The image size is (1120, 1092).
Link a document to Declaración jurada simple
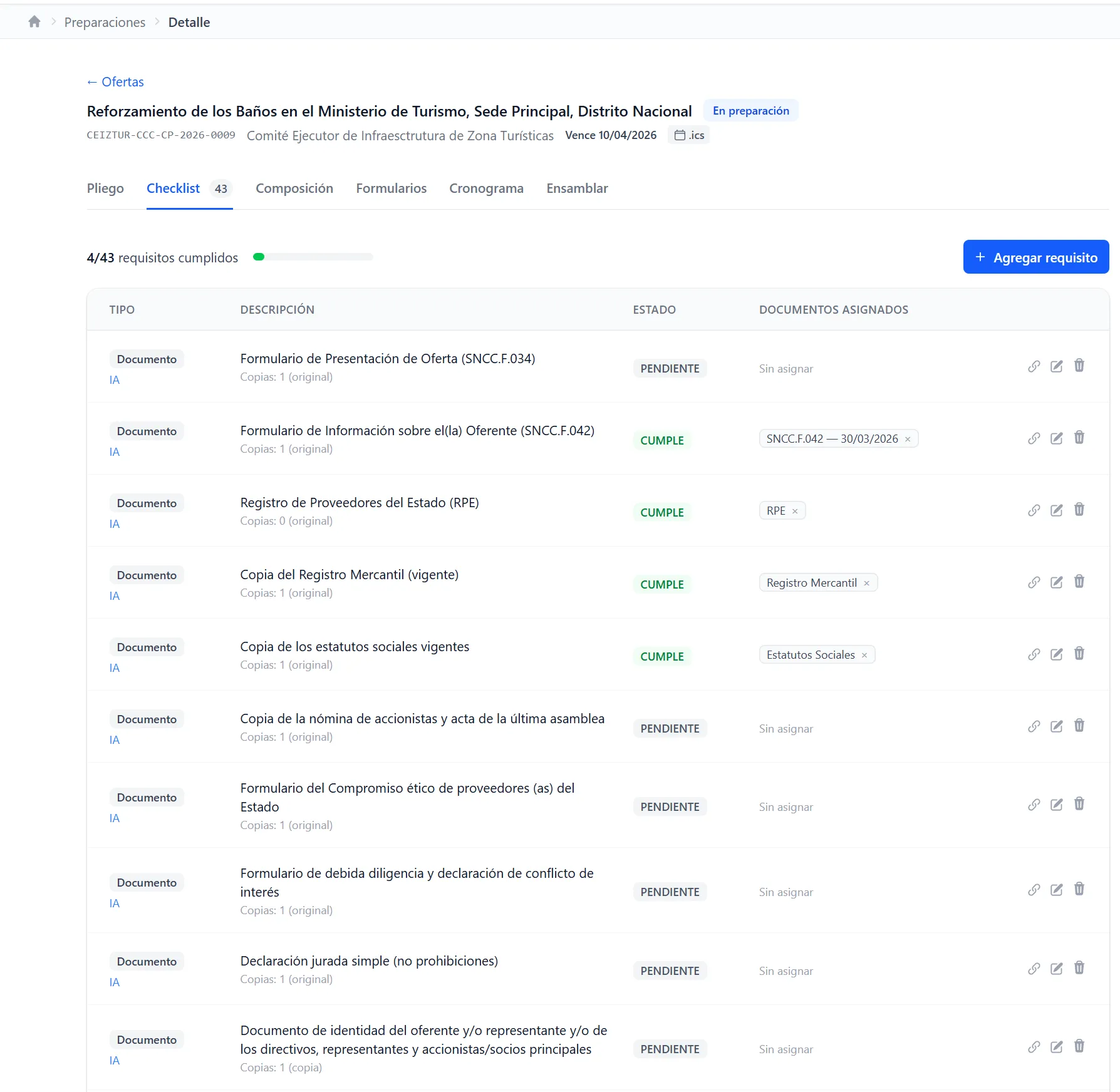coord(1034,969)
